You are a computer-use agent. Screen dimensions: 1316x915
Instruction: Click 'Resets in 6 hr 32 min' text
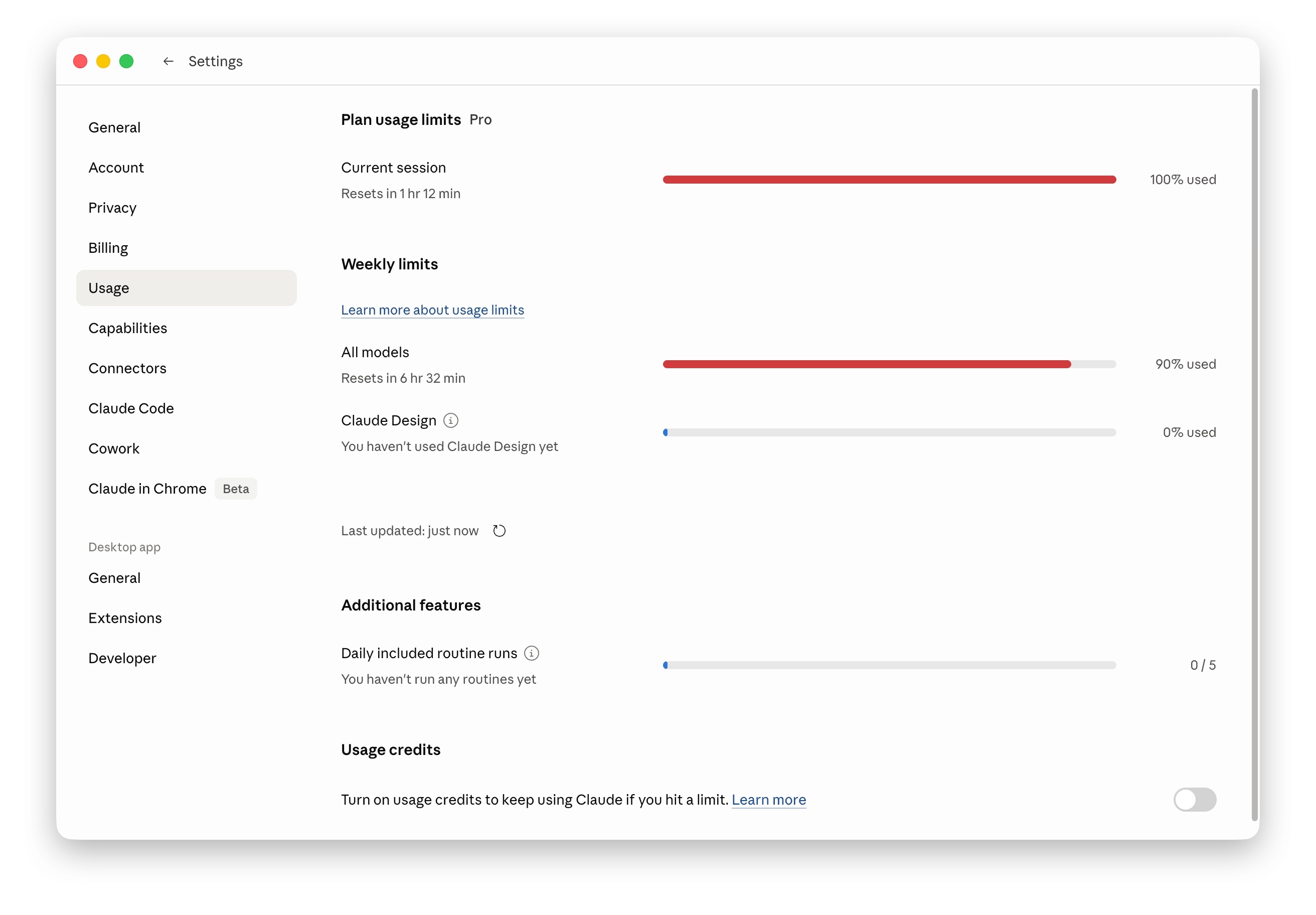click(403, 378)
